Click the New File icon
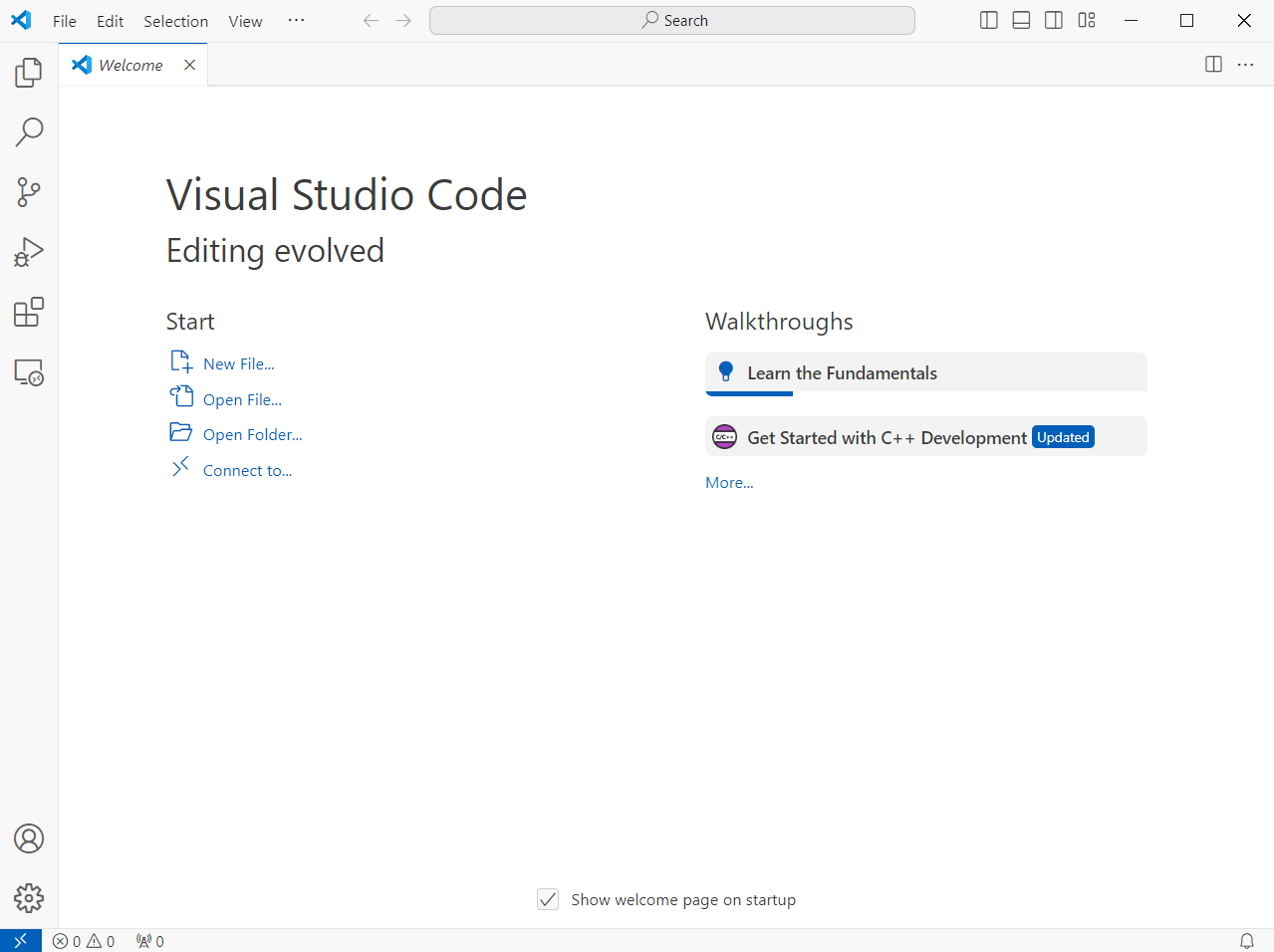 pos(181,361)
